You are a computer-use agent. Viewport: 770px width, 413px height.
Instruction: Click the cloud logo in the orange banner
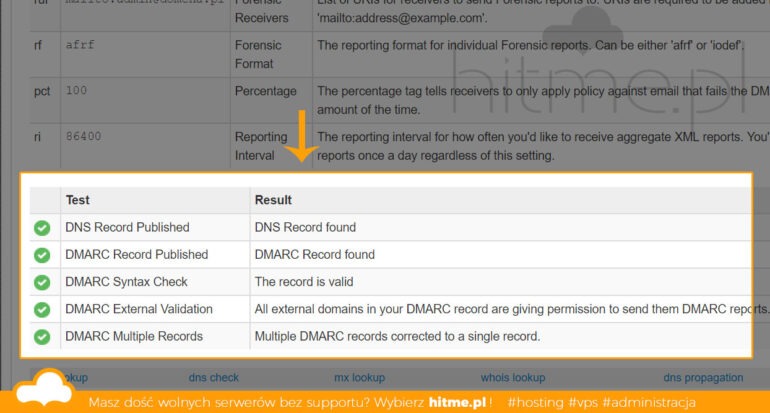coord(44,389)
